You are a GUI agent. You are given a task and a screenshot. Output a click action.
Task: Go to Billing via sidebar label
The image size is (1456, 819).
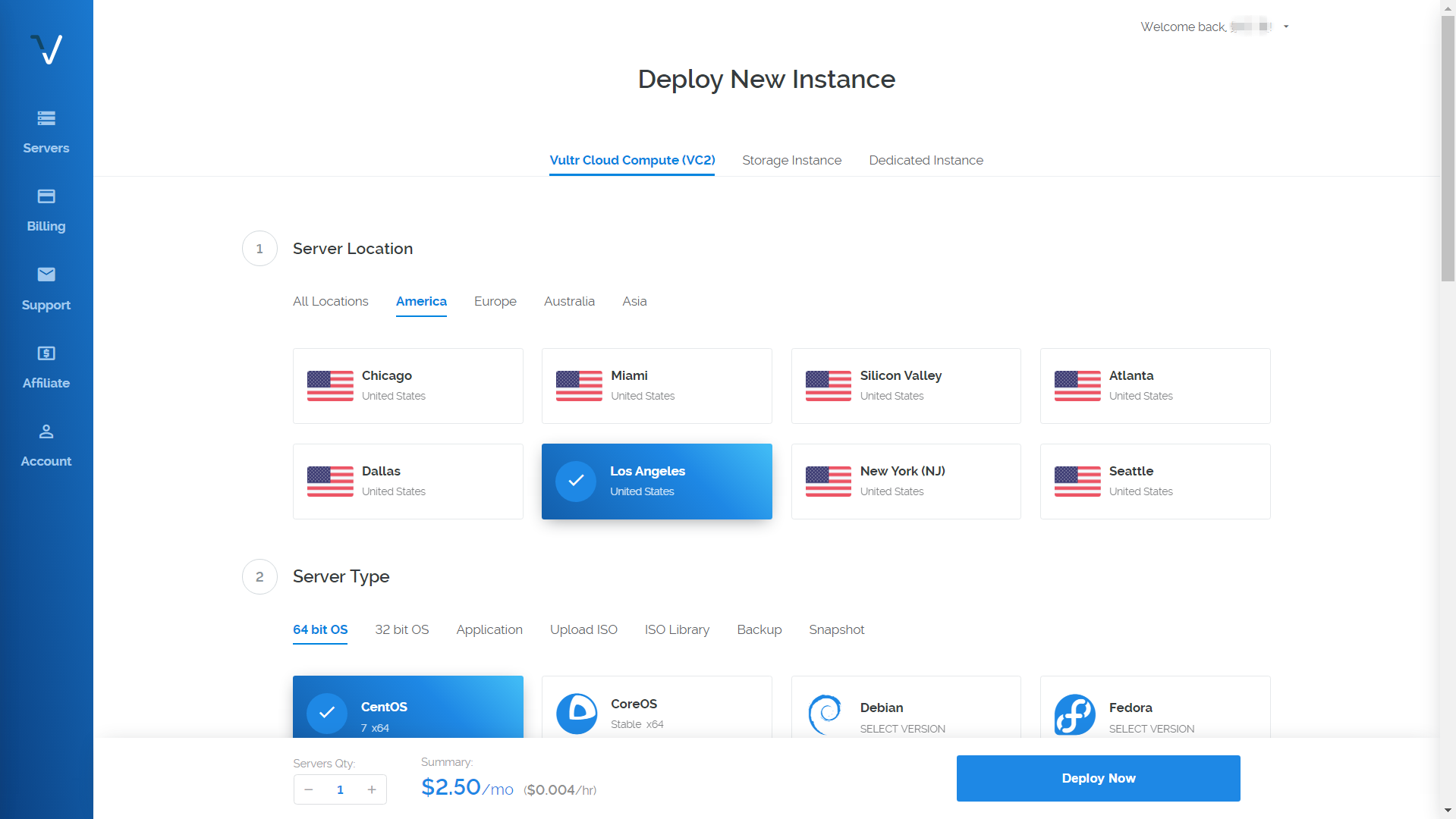tap(46, 226)
